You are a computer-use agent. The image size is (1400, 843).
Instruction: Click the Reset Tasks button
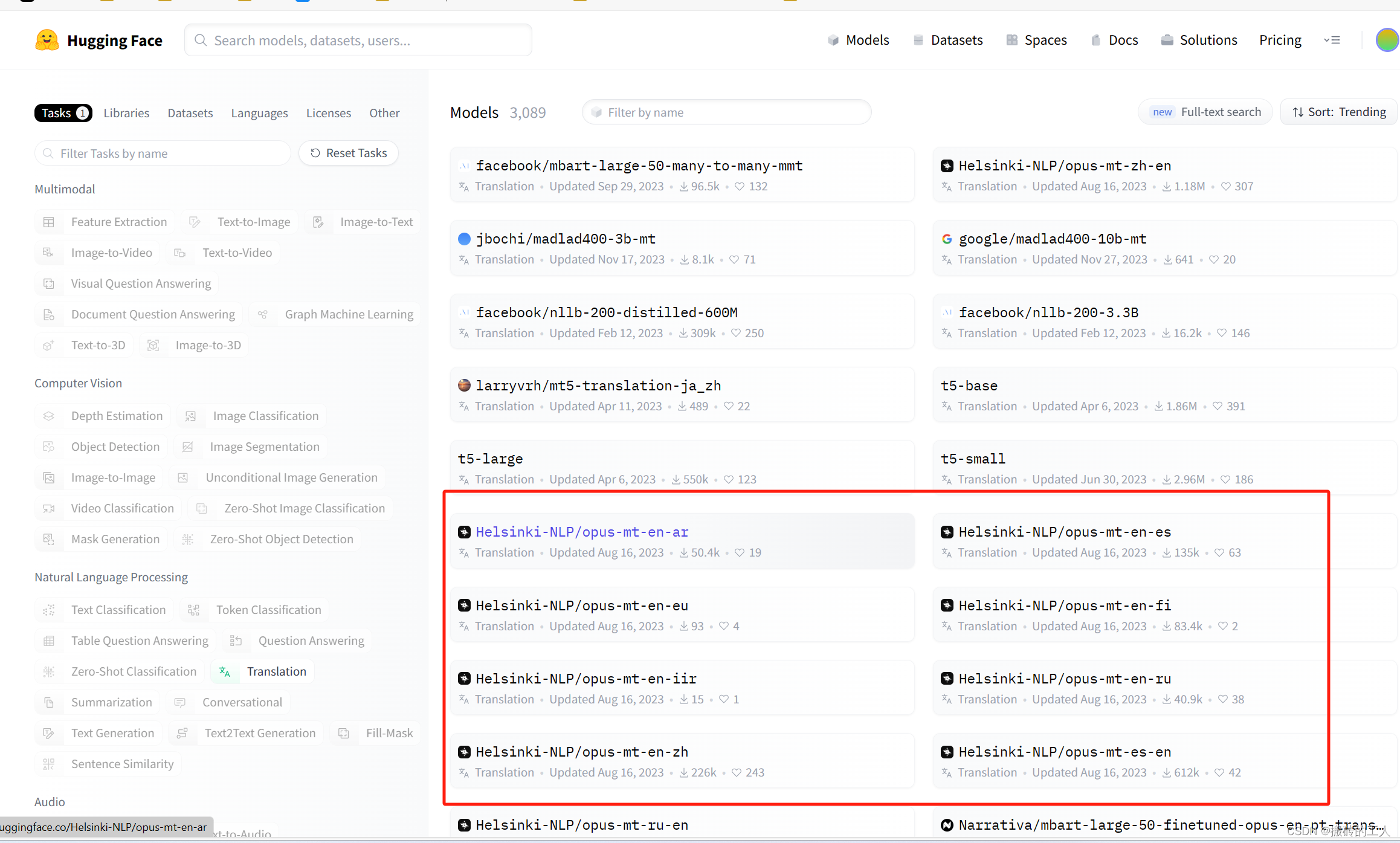point(349,153)
